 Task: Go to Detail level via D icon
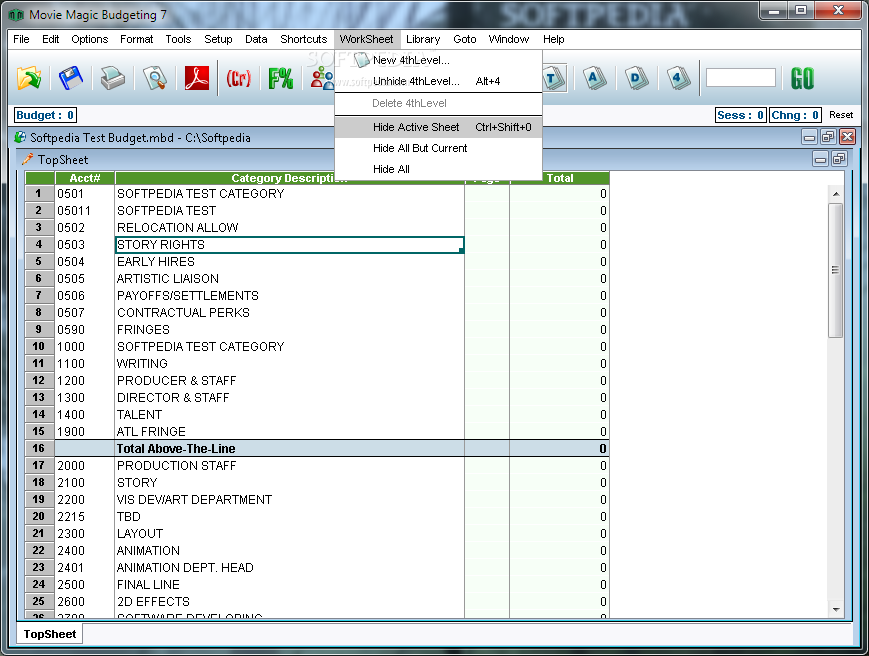[636, 78]
